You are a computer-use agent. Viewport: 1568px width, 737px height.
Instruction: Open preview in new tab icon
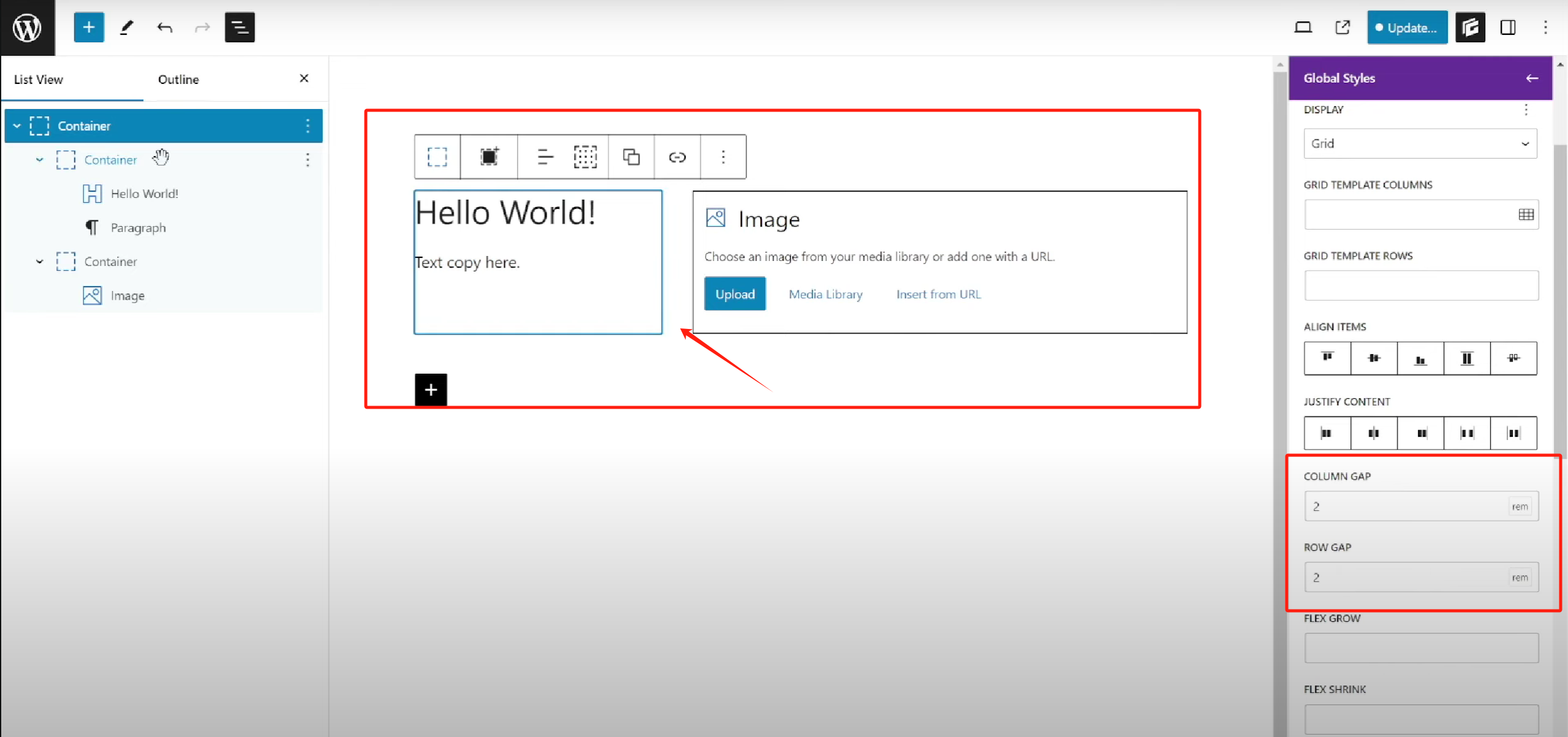(x=1343, y=28)
